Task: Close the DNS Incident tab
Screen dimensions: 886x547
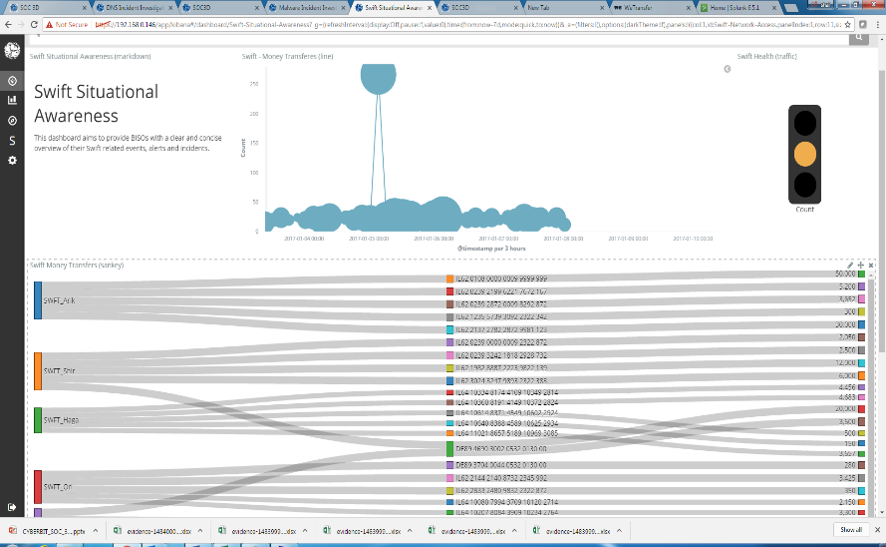Action: (170, 8)
